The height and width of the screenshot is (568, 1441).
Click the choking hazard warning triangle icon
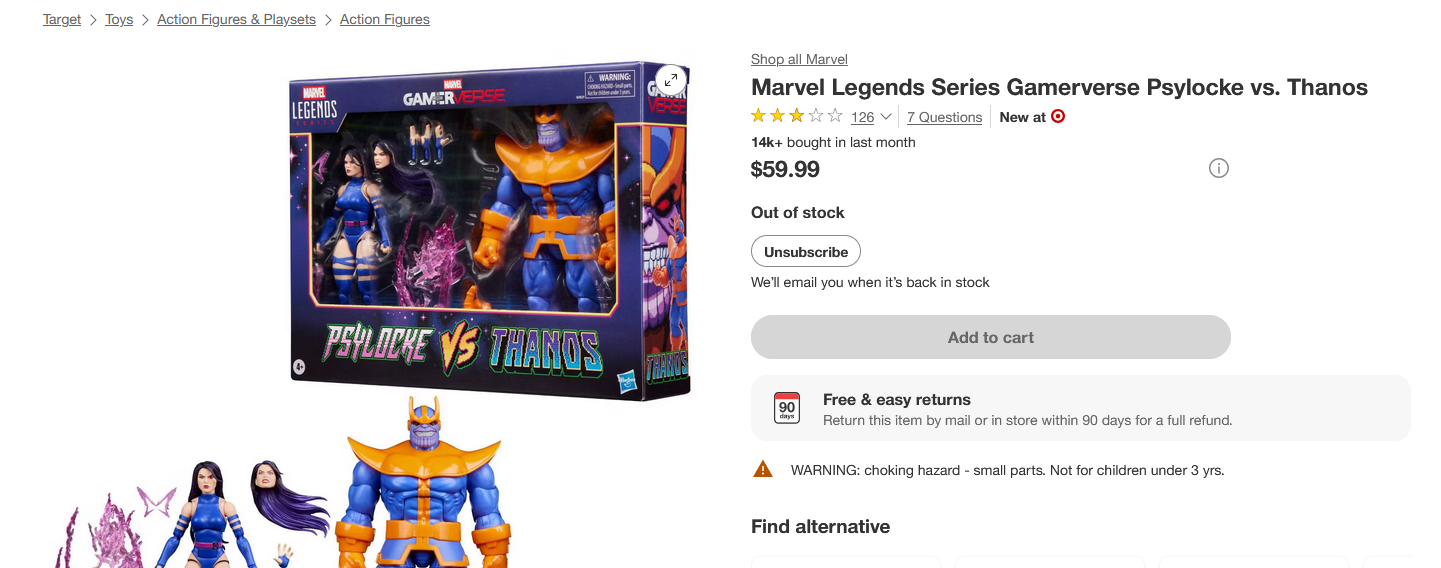pos(763,468)
